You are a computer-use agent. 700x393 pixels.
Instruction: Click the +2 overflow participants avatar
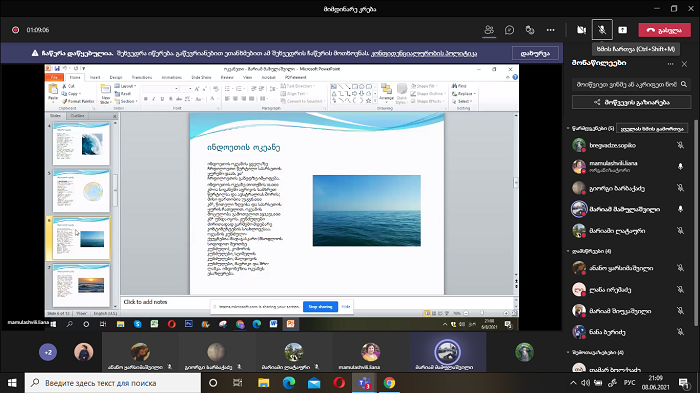click(48, 352)
